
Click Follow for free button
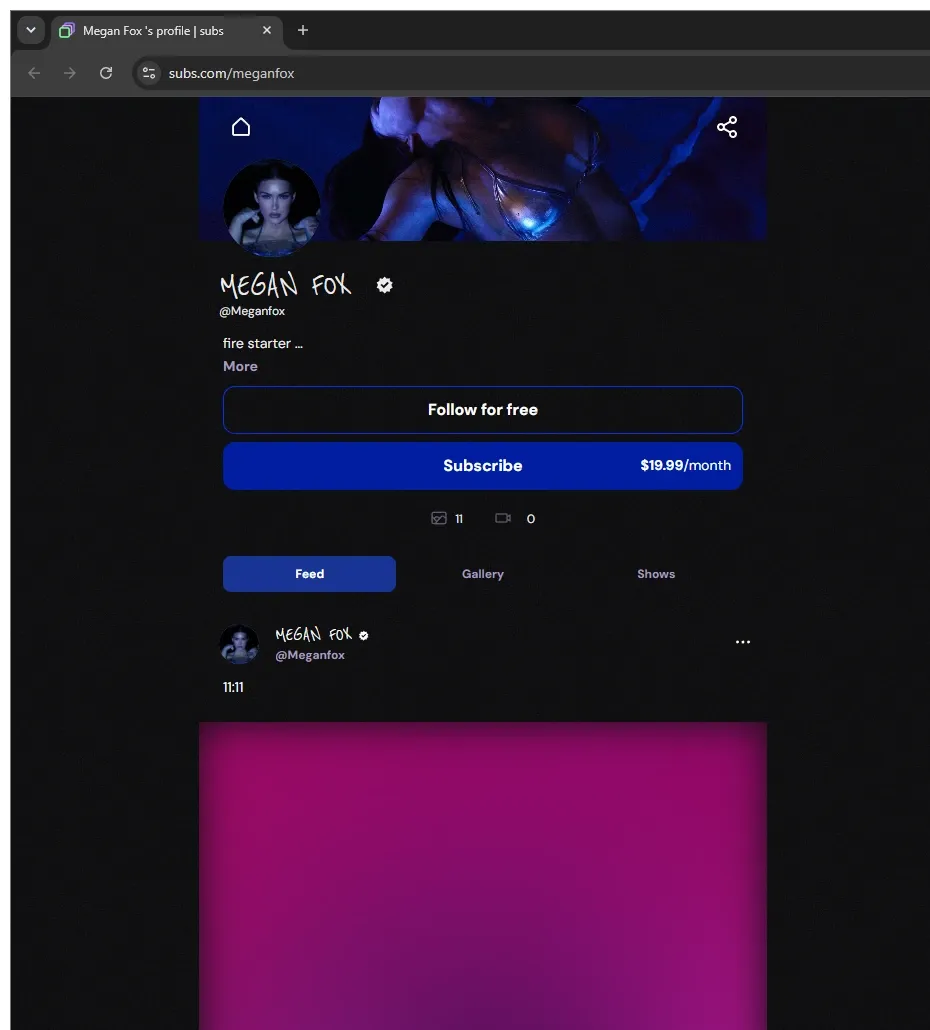click(483, 410)
